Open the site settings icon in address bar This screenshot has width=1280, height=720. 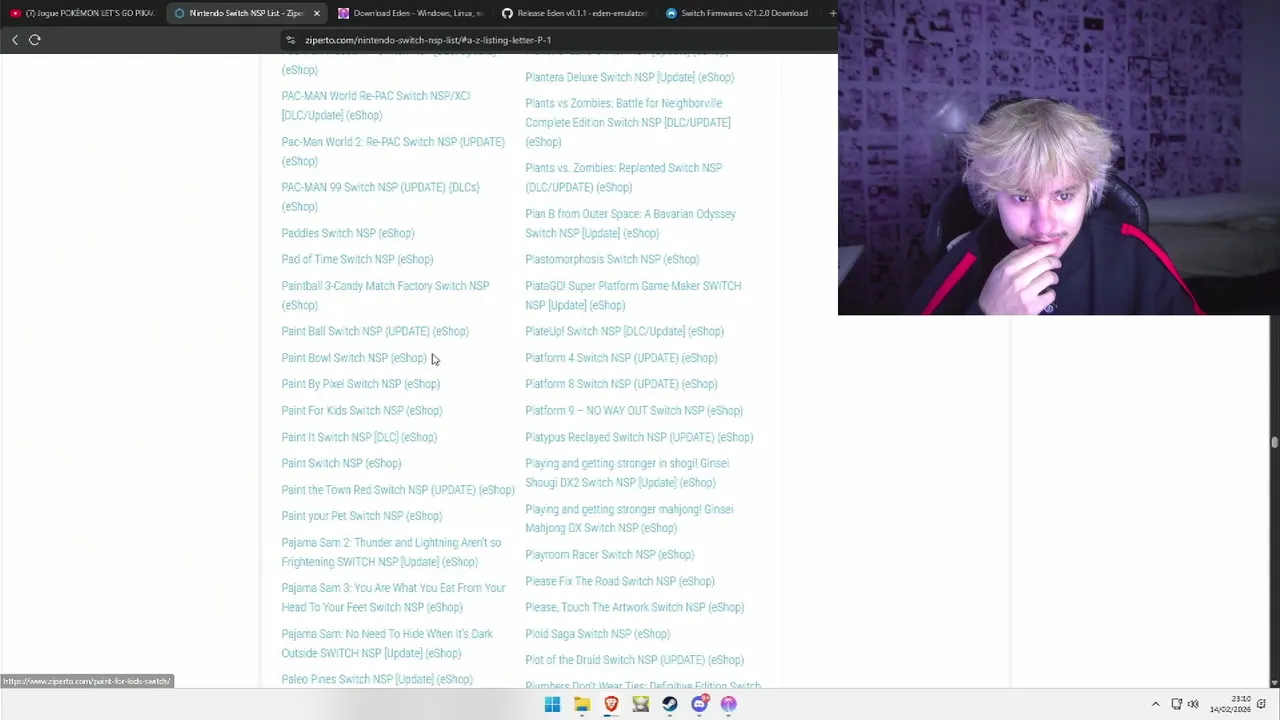[x=291, y=40]
